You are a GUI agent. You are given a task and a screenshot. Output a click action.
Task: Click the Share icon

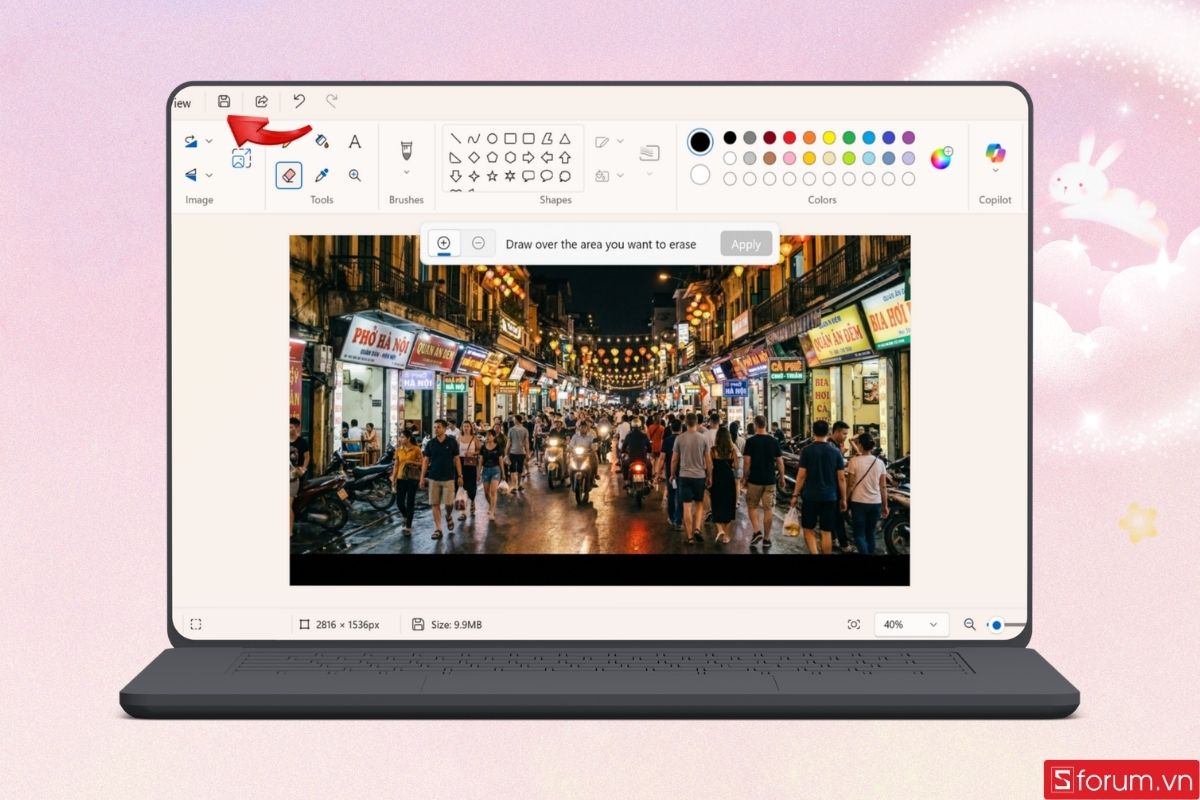[261, 101]
